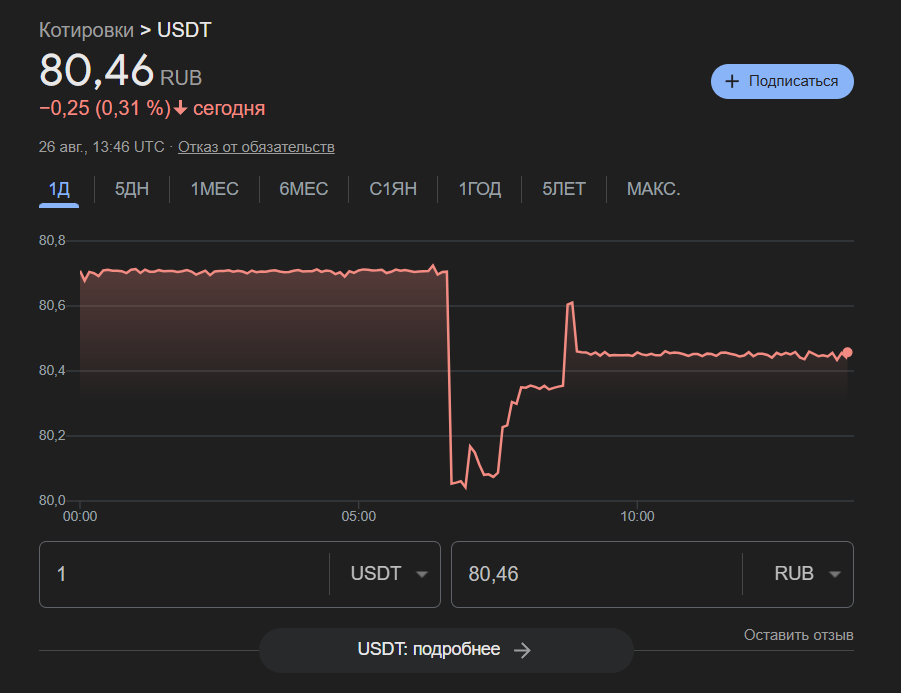Viewport: 901px width, 693px height.
Task: Expand the RUB currency dropdown
Action: (x=807, y=573)
